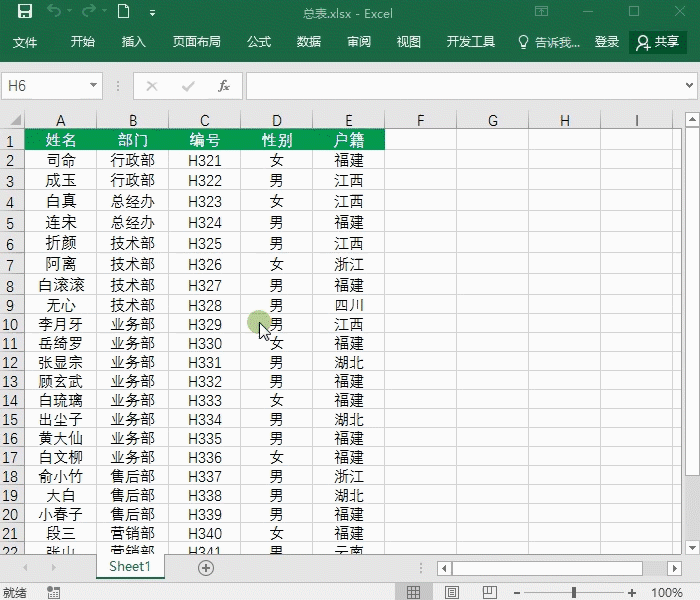Switch to Page Break Preview mode
This screenshot has height=600, width=700.
[x=488, y=593]
